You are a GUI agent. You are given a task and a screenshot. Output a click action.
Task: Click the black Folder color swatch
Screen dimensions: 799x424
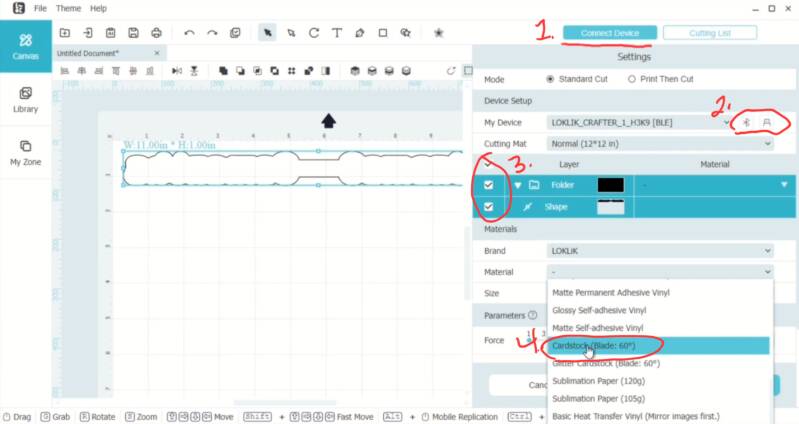[610, 185]
